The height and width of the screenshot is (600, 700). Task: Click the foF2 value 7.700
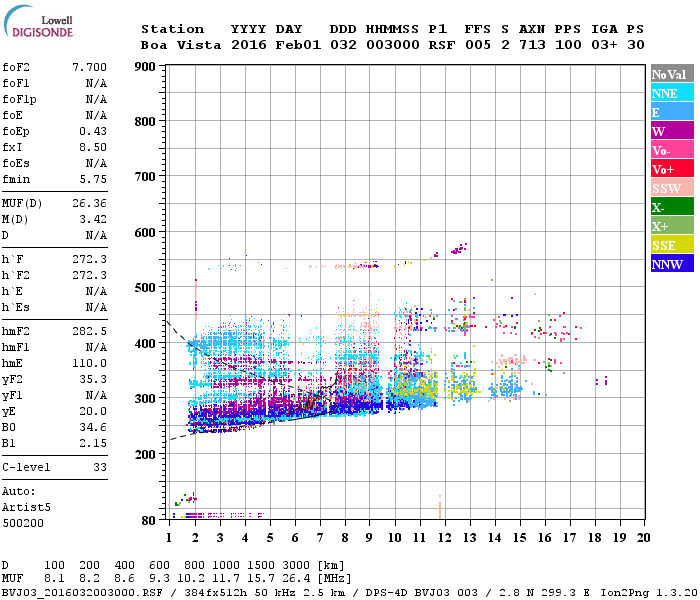(89, 67)
